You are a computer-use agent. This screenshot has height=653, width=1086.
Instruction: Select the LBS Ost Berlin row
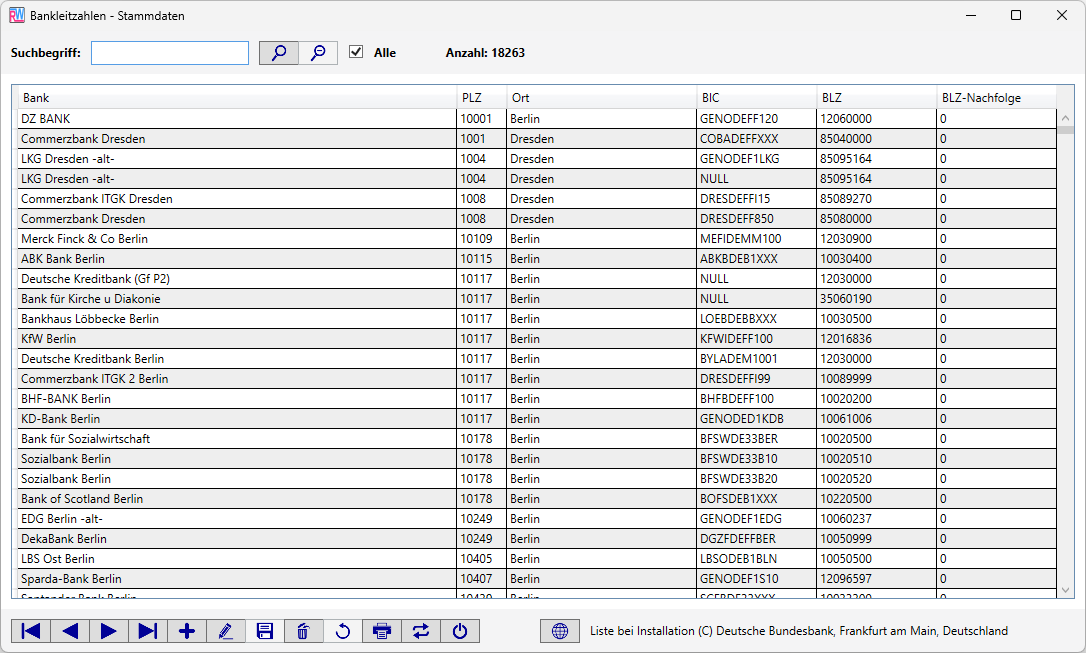[537, 559]
